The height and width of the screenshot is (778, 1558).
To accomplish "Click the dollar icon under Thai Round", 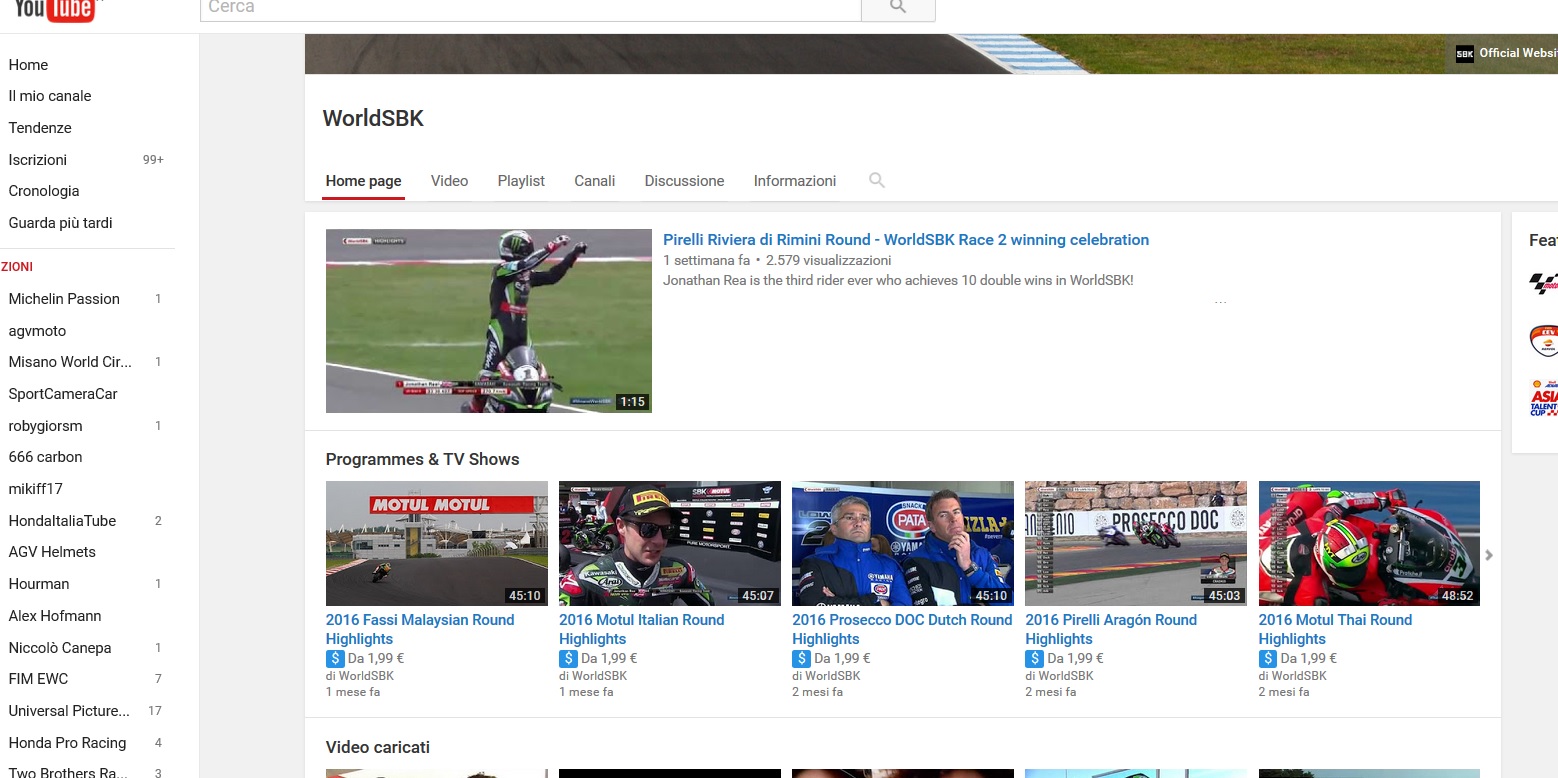I will pos(1268,658).
